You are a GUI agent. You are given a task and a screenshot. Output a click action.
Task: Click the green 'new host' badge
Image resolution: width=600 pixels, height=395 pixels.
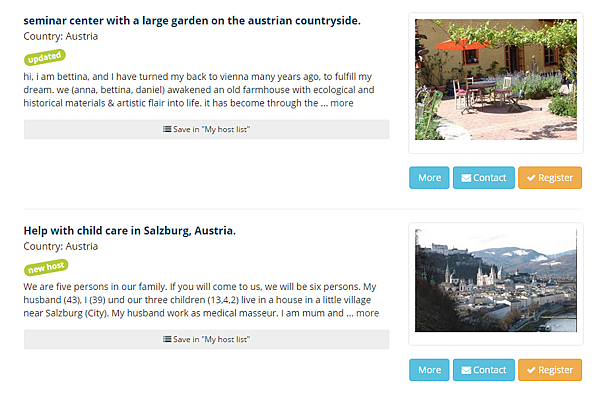pyautogui.click(x=46, y=267)
